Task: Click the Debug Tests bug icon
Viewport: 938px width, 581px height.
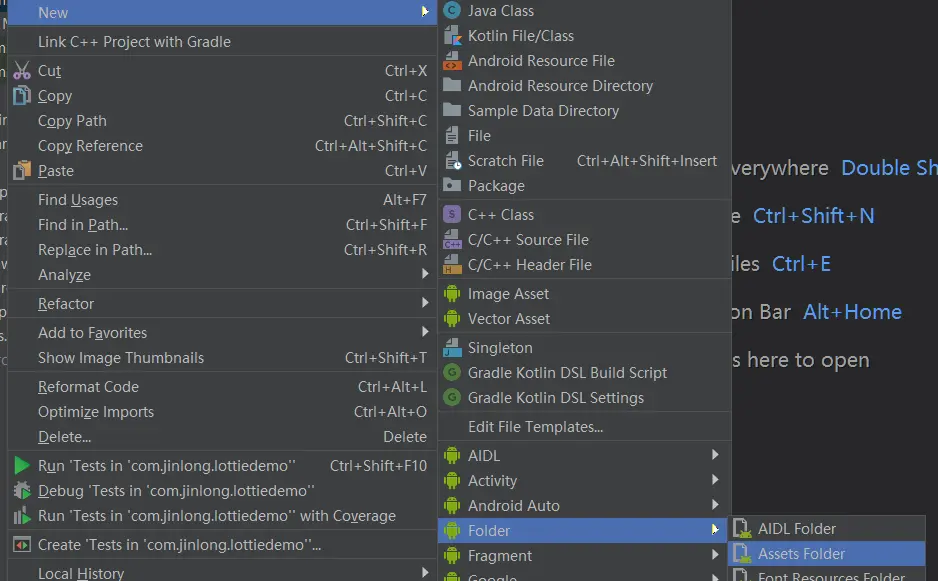Action: coord(22,491)
